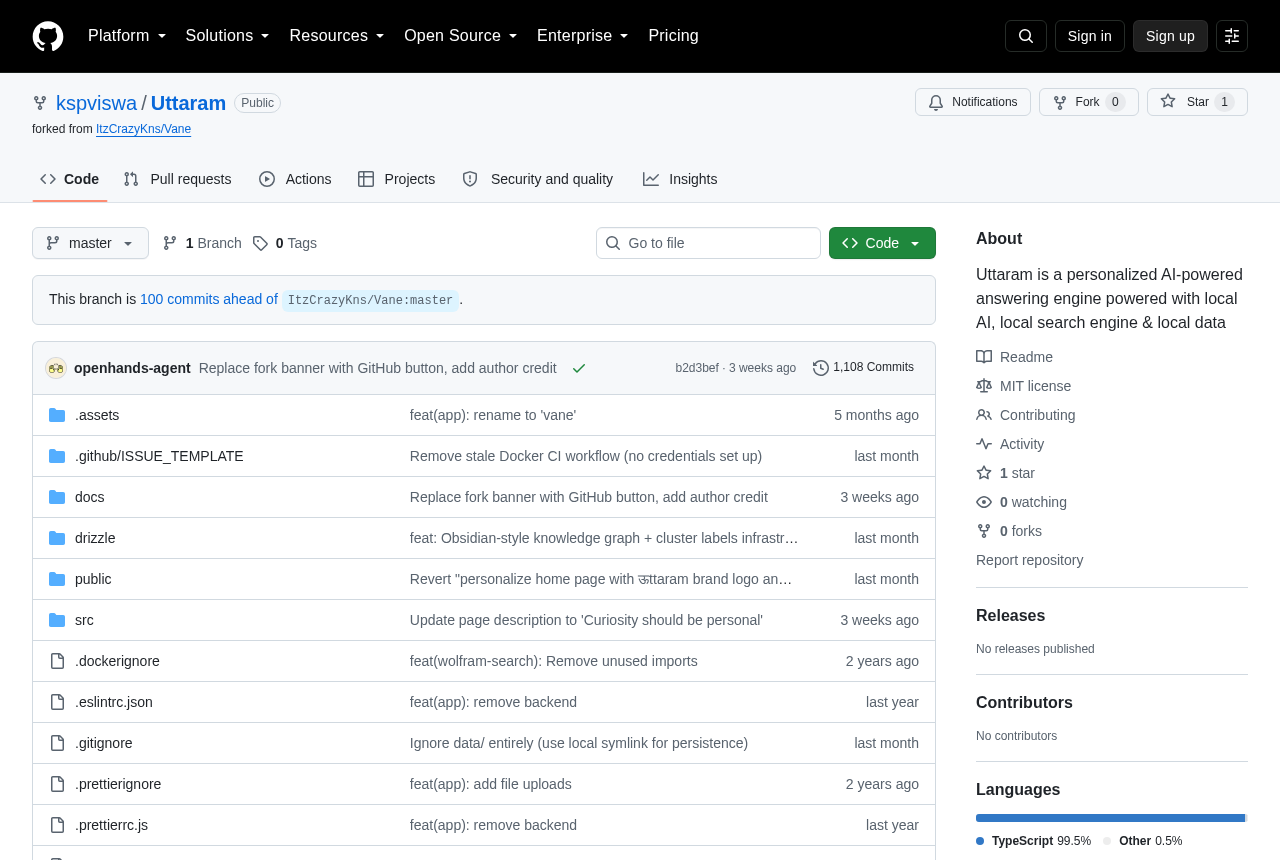Click the .gitignore file icon
This screenshot has width=1280, height=860.
[57, 743]
